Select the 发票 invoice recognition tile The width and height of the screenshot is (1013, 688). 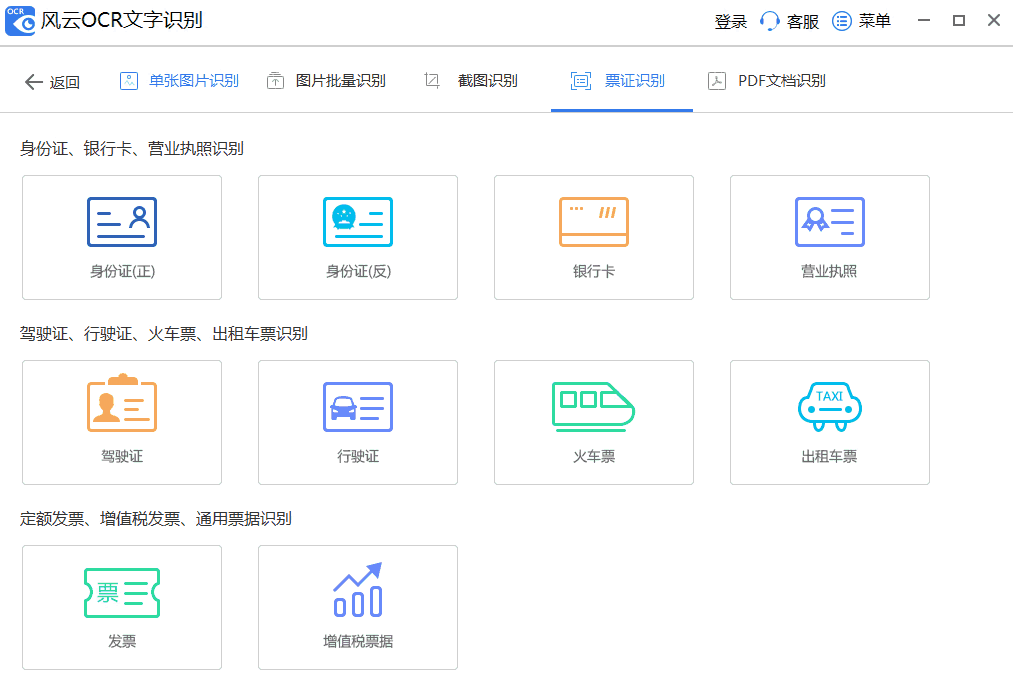121,607
